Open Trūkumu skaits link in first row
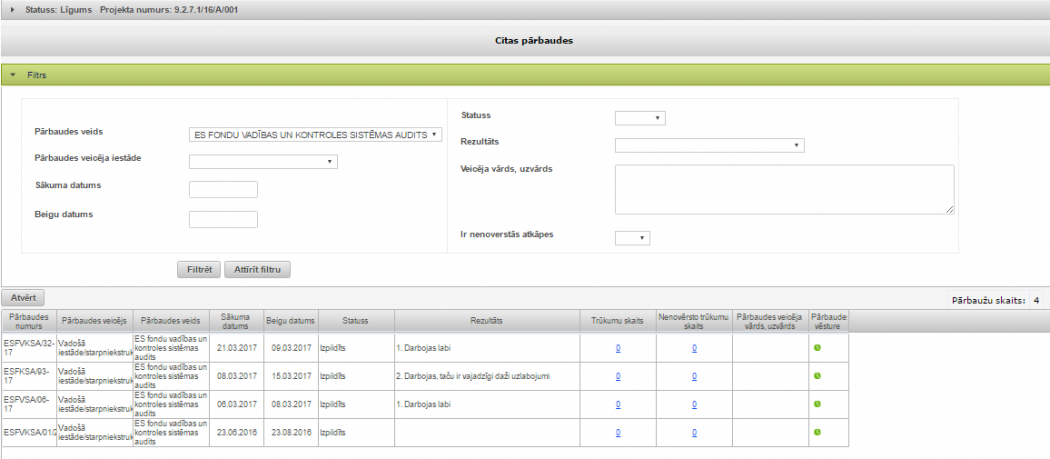Screen dimensions: 1050x459 click(x=618, y=348)
